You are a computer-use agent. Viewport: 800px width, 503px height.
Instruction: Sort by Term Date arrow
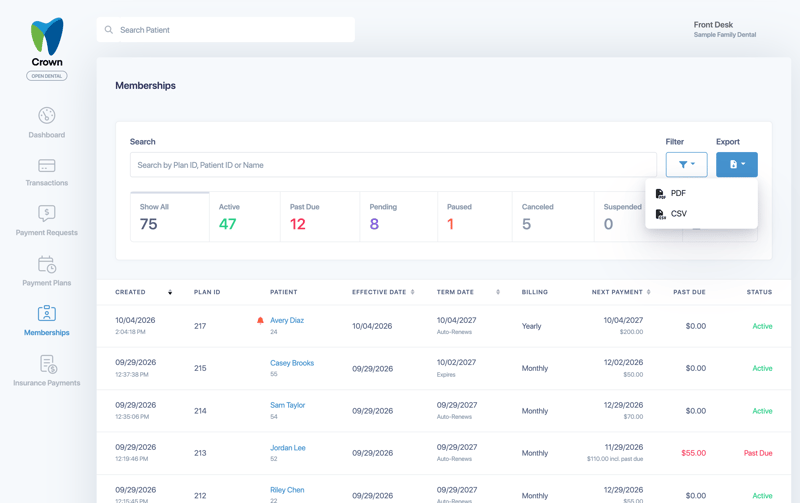tap(498, 292)
